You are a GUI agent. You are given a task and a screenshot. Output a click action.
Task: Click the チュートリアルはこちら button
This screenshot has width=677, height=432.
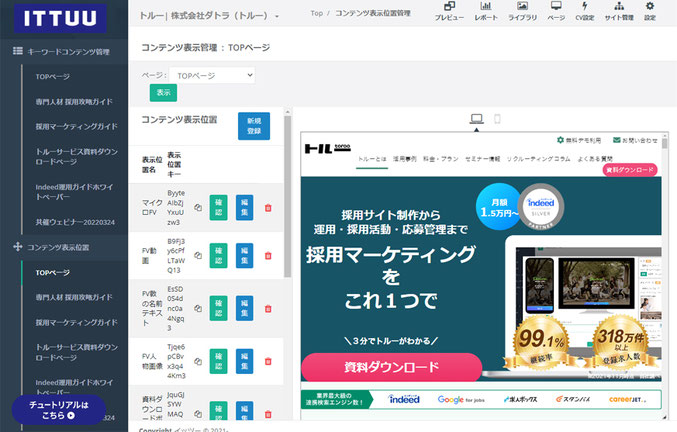tap(59, 410)
